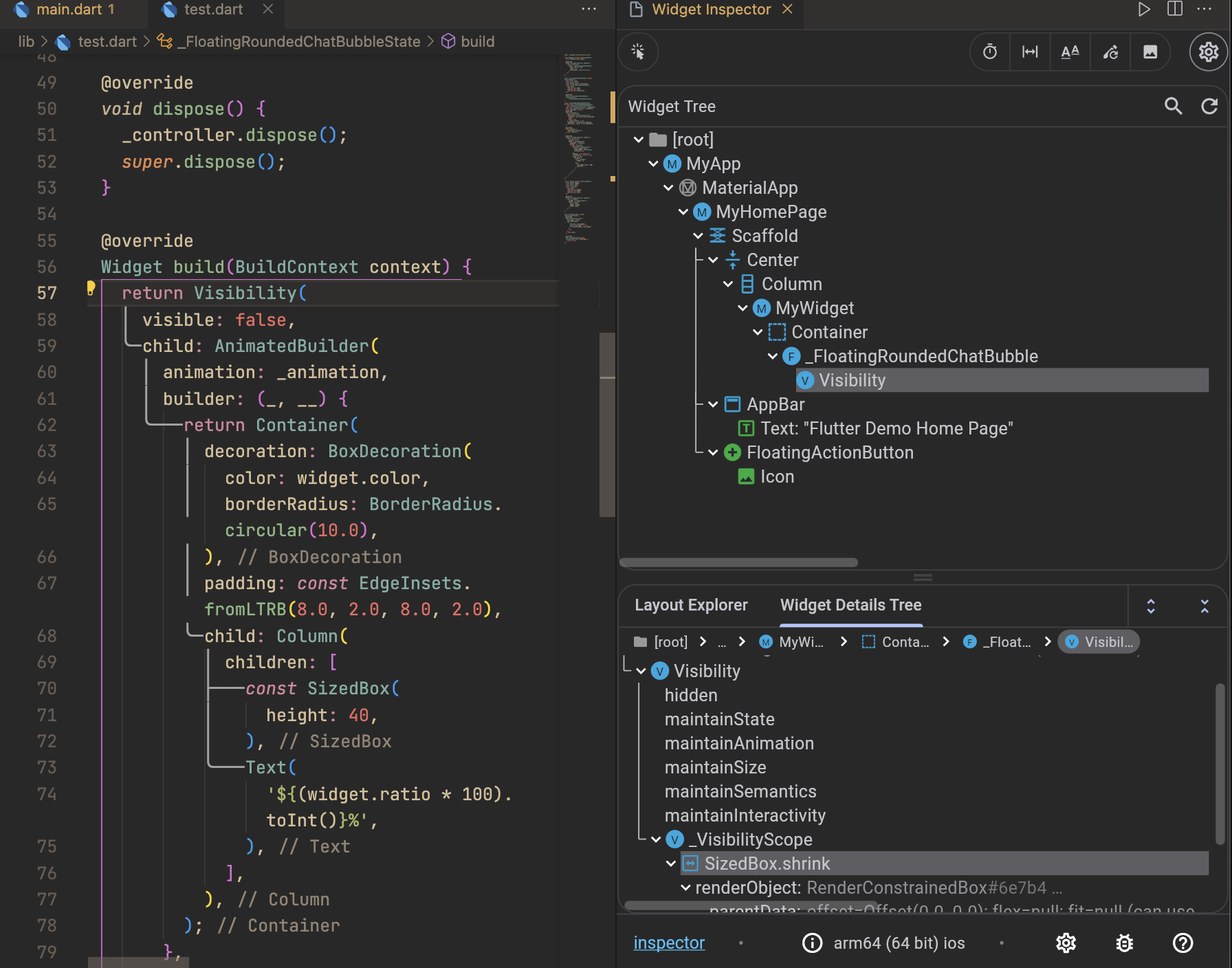
Task: Click the details tree vertical scrollbar
Action: [x=1220, y=763]
